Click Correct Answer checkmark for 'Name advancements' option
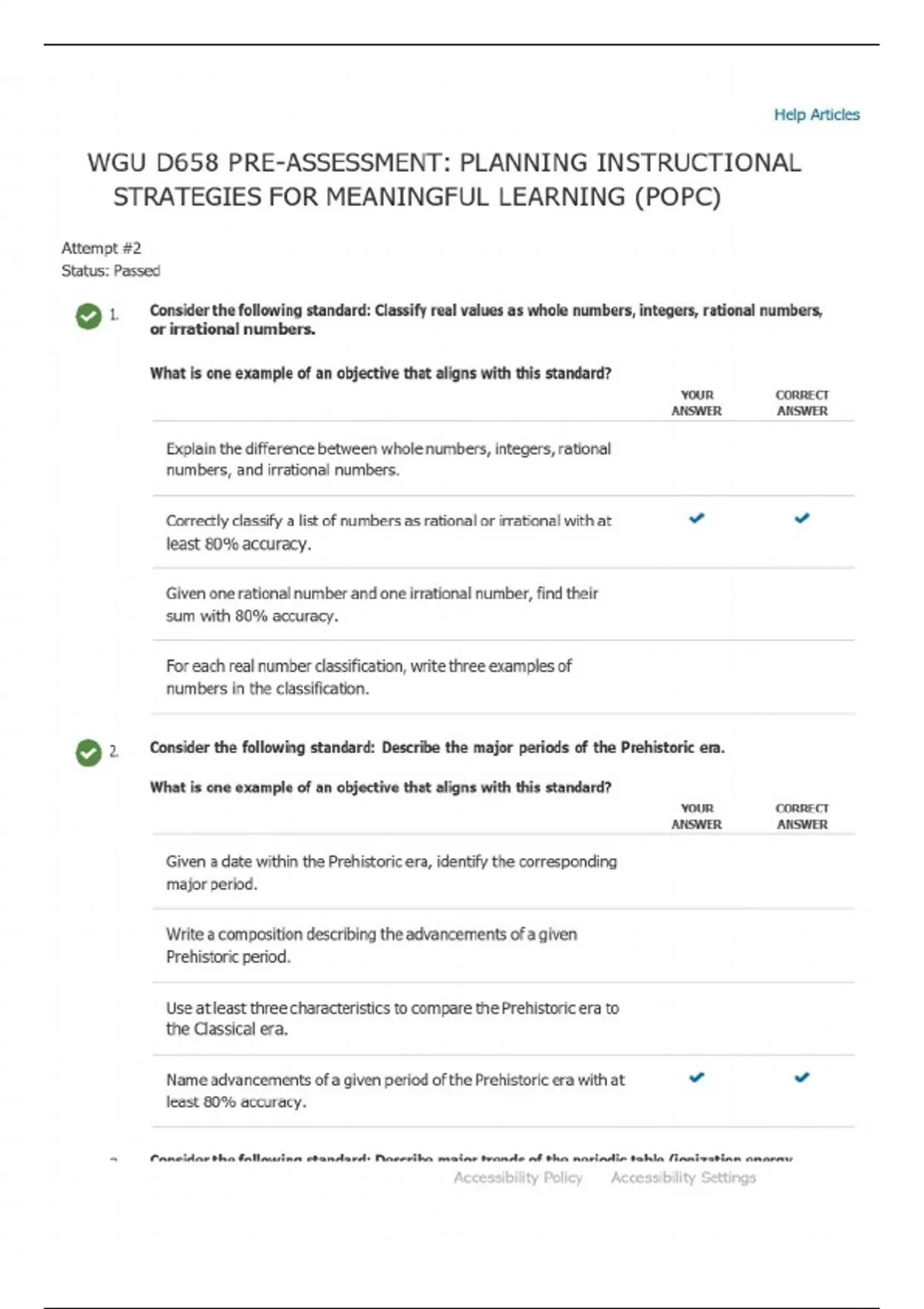The width and height of the screenshot is (924, 1309). pos(802,1077)
